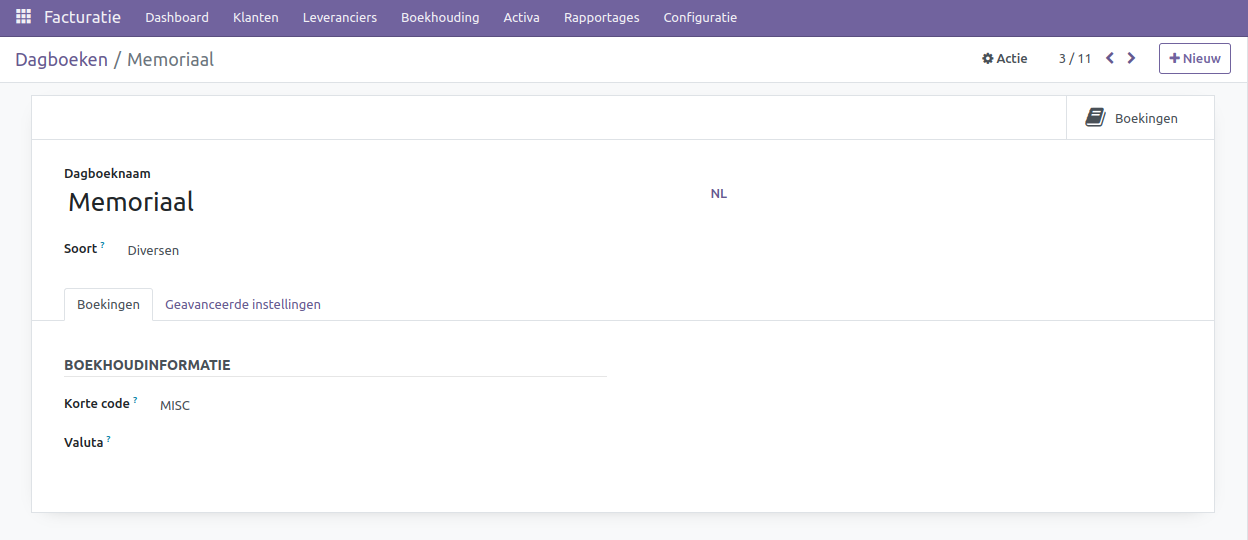Select the Boekingen tab
The width and height of the screenshot is (1248, 540).
pos(108,304)
